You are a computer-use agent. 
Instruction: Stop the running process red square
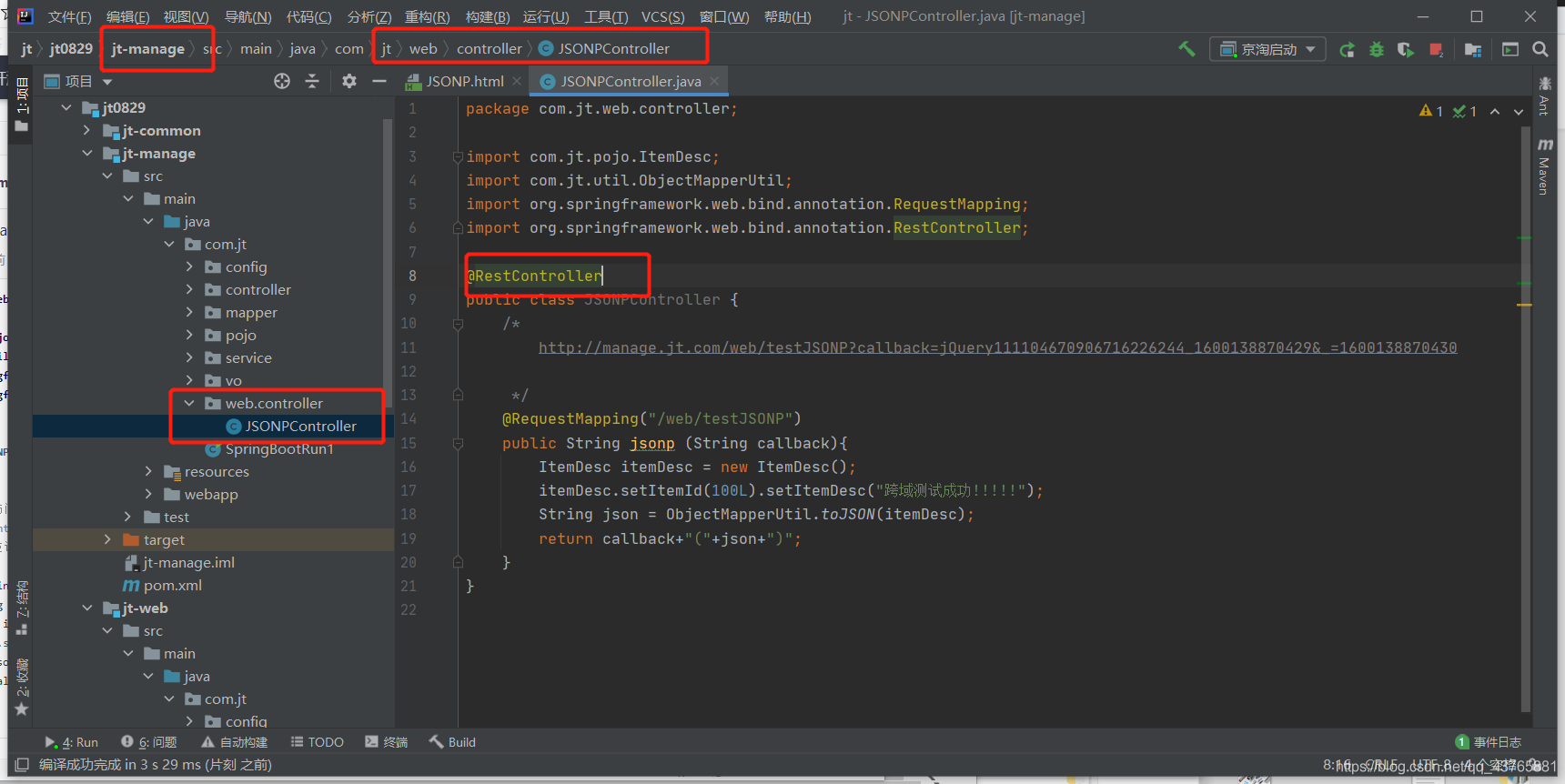tap(1436, 49)
